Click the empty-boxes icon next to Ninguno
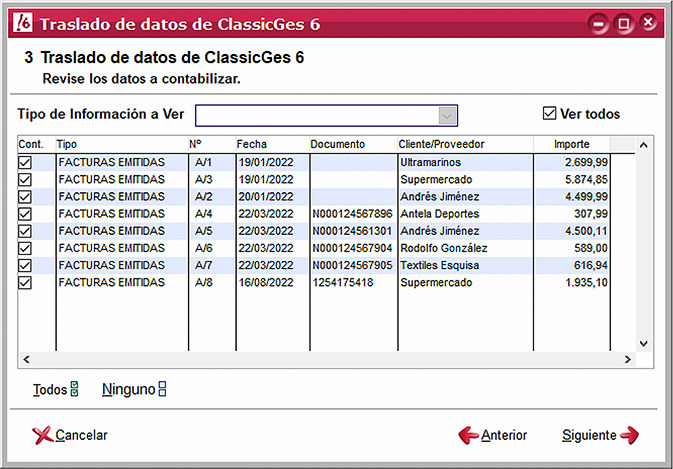Screen dimensions: 673x469 (162, 389)
